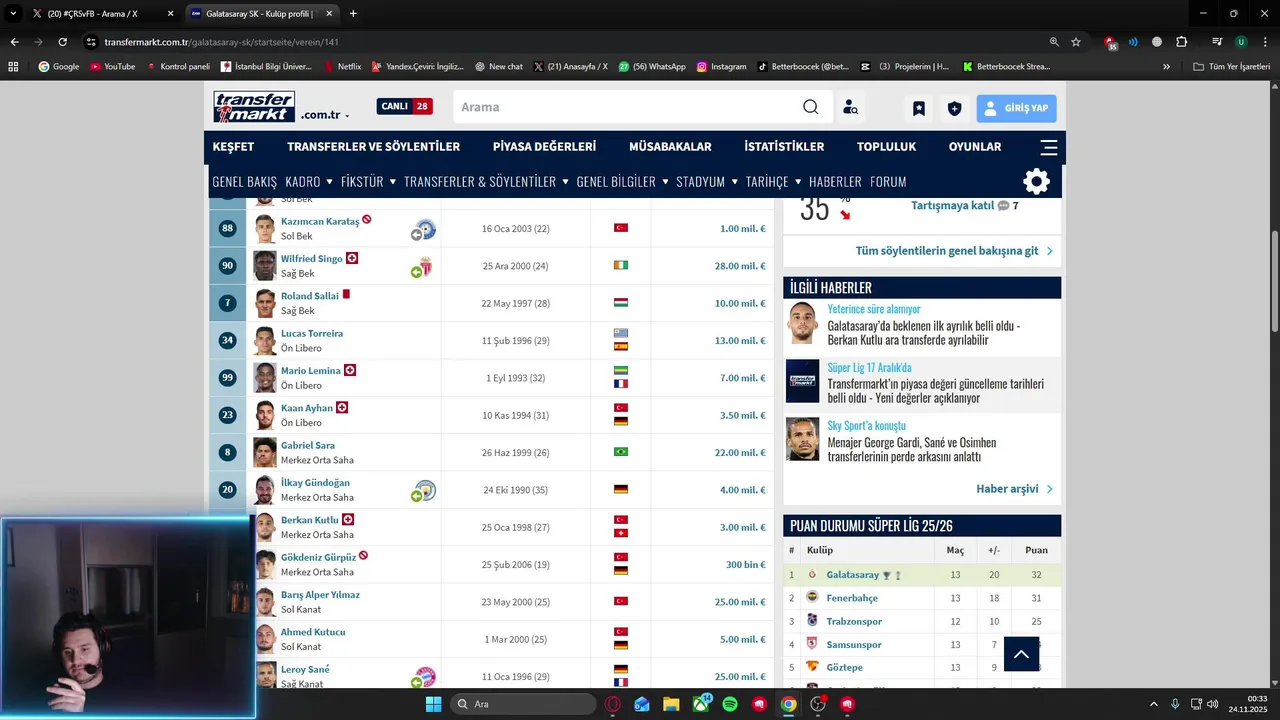Image resolution: width=1280 pixels, height=720 pixels.
Task: Click the Brazil flag in Gabriel Sara's row
Action: (x=621, y=452)
